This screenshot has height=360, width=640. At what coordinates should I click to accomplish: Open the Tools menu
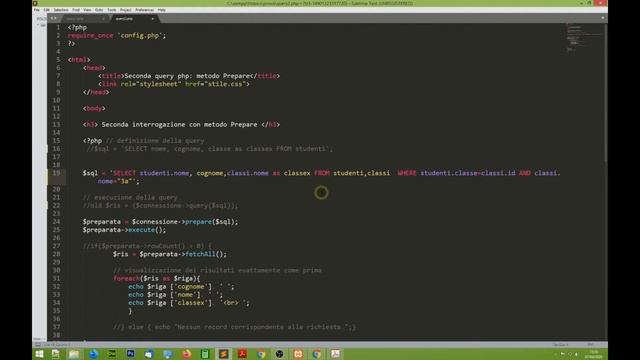111,10
